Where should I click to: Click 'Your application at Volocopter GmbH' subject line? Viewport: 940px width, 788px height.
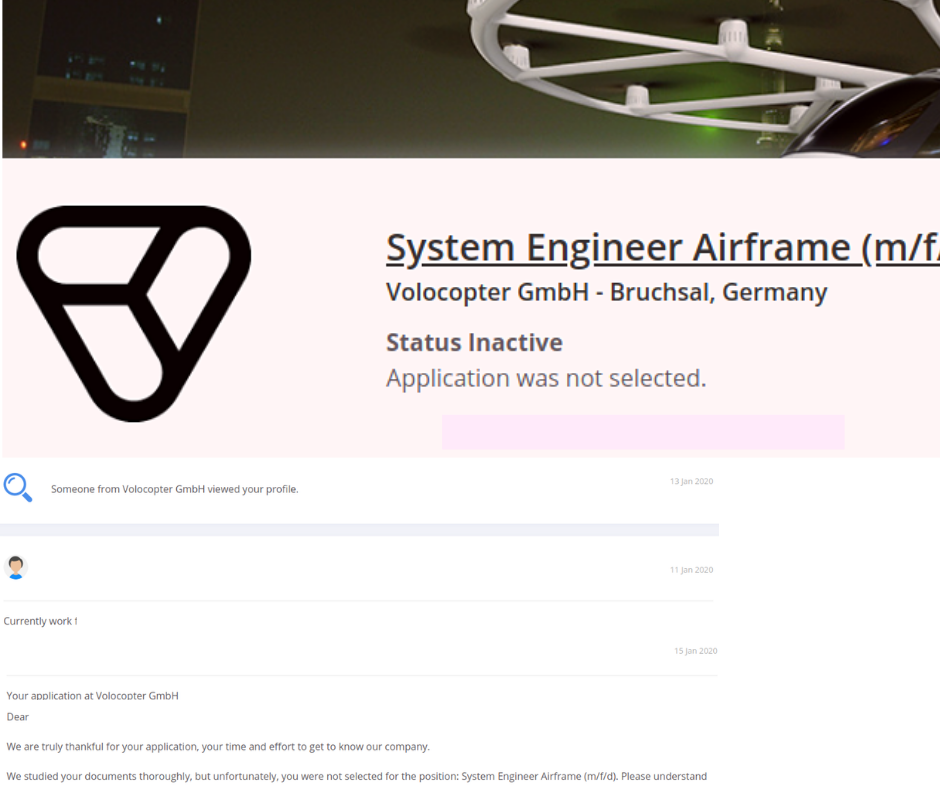click(92, 696)
